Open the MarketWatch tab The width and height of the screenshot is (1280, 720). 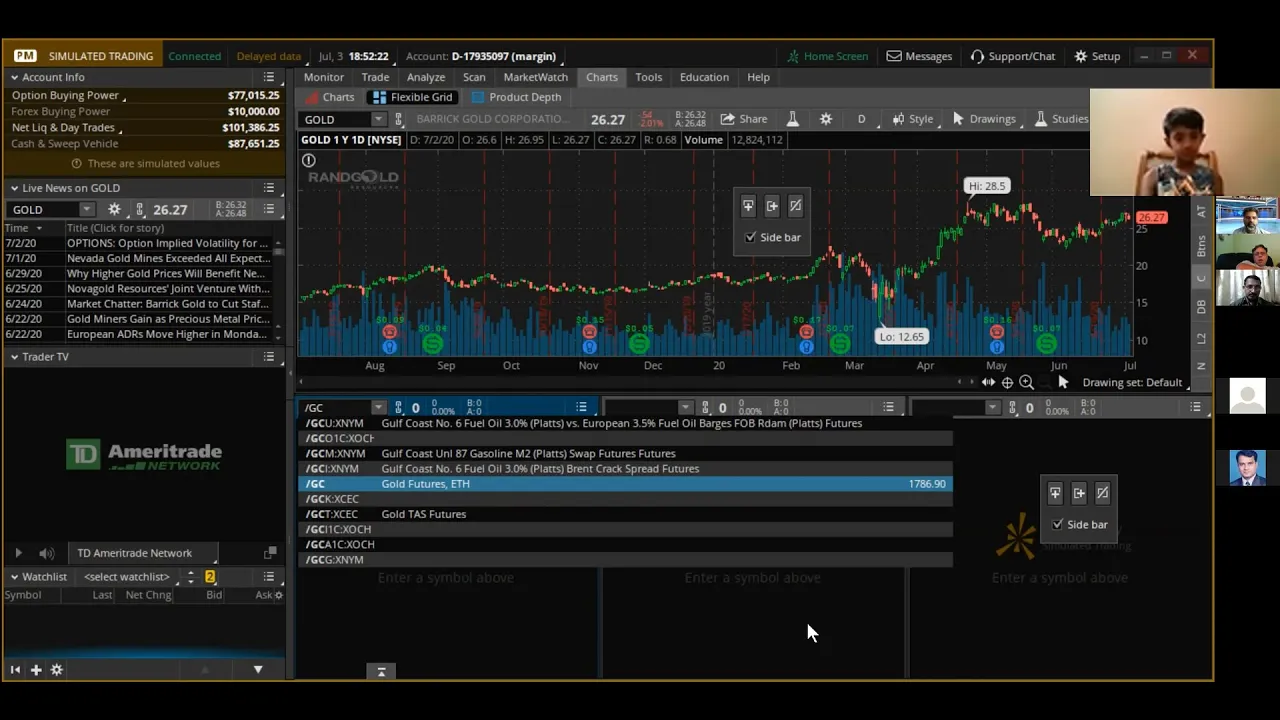(x=535, y=77)
